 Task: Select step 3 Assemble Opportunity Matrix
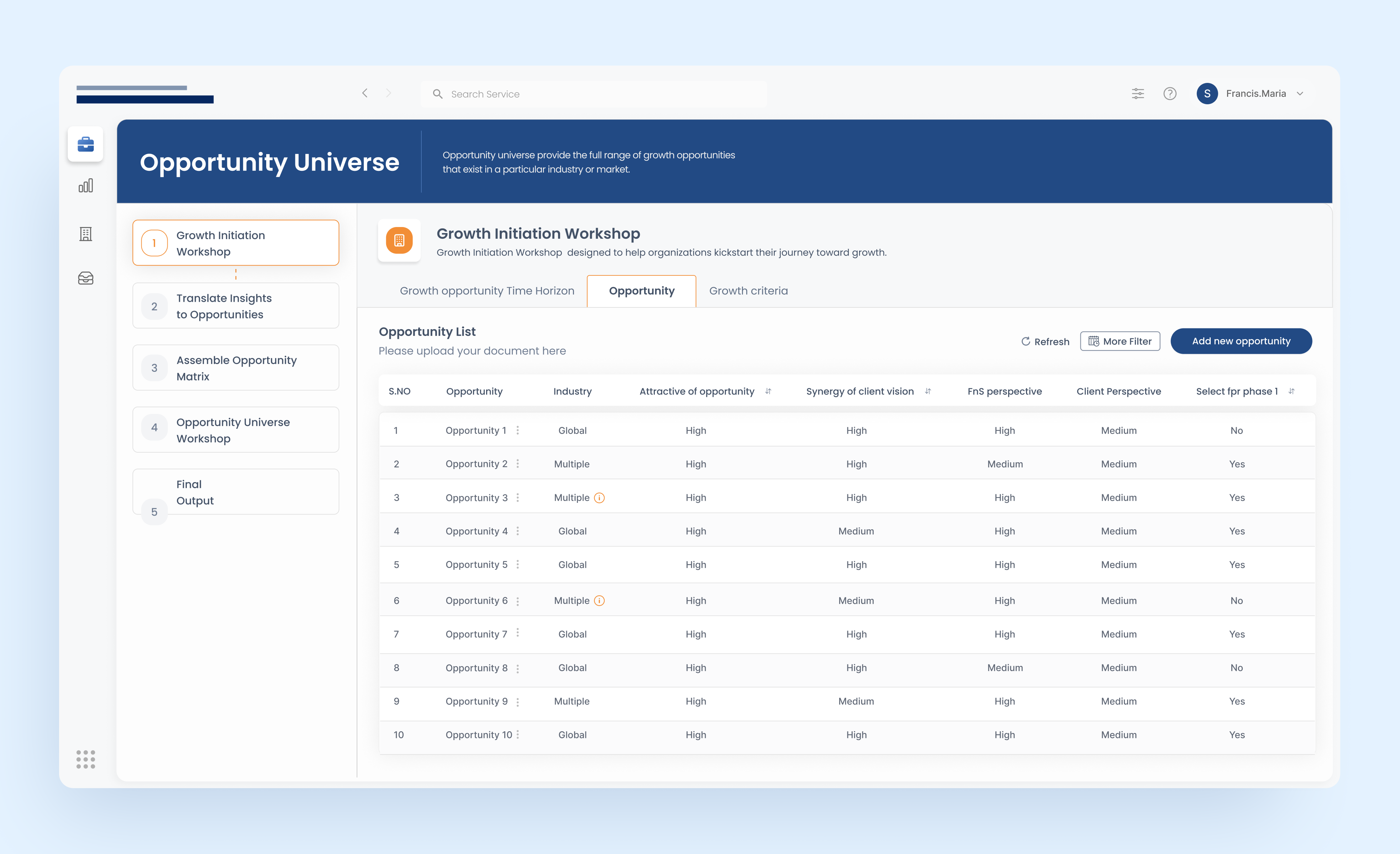click(236, 368)
